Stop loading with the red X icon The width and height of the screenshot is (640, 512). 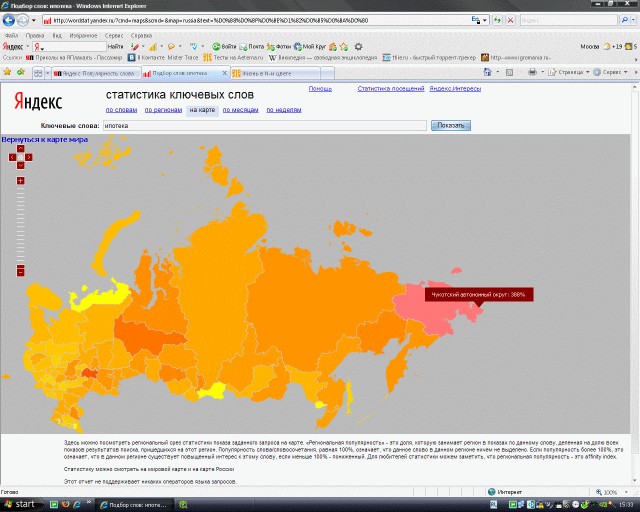[x=510, y=20]
